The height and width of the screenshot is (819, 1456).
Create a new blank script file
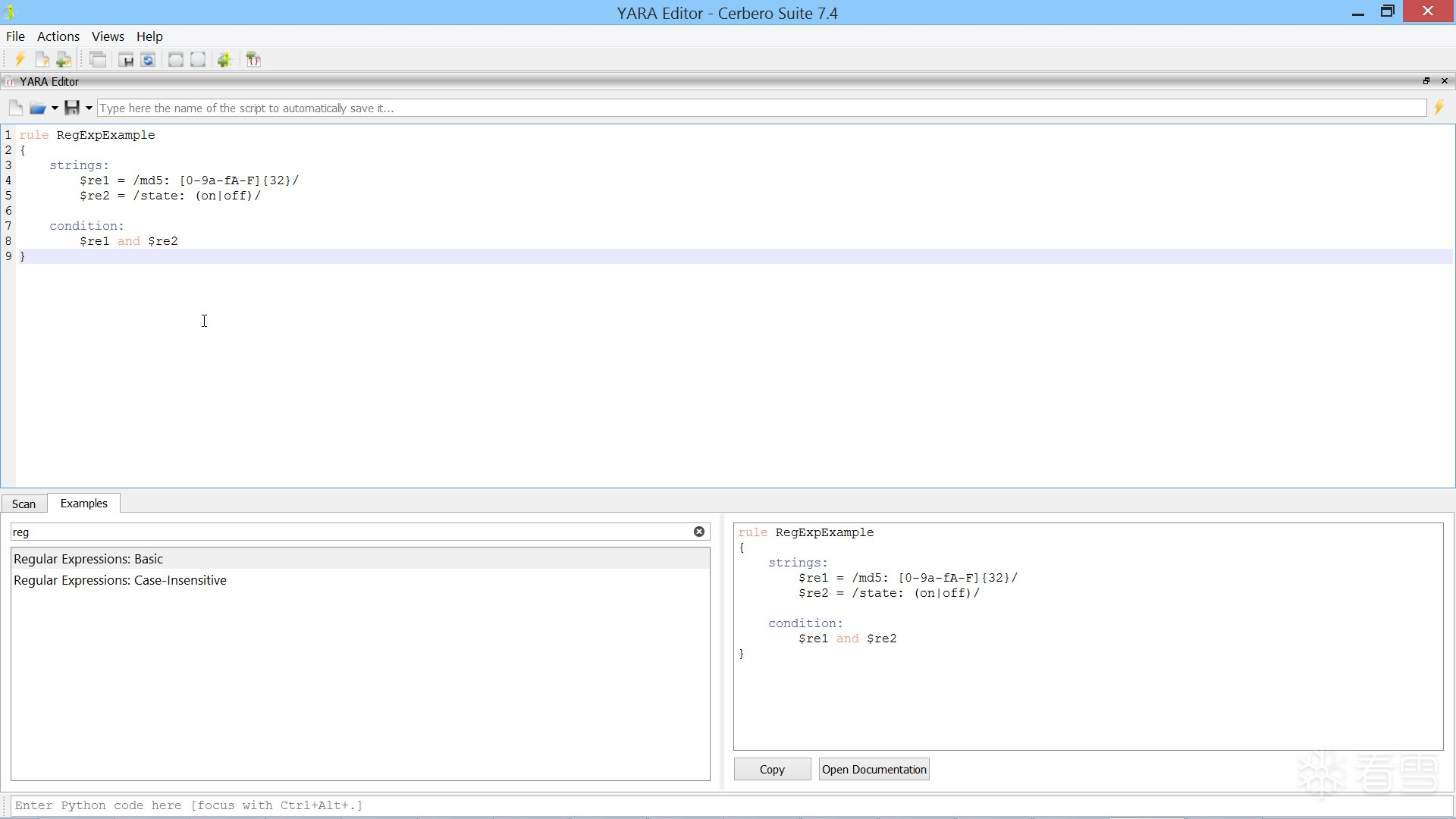[x=15, y=108]
